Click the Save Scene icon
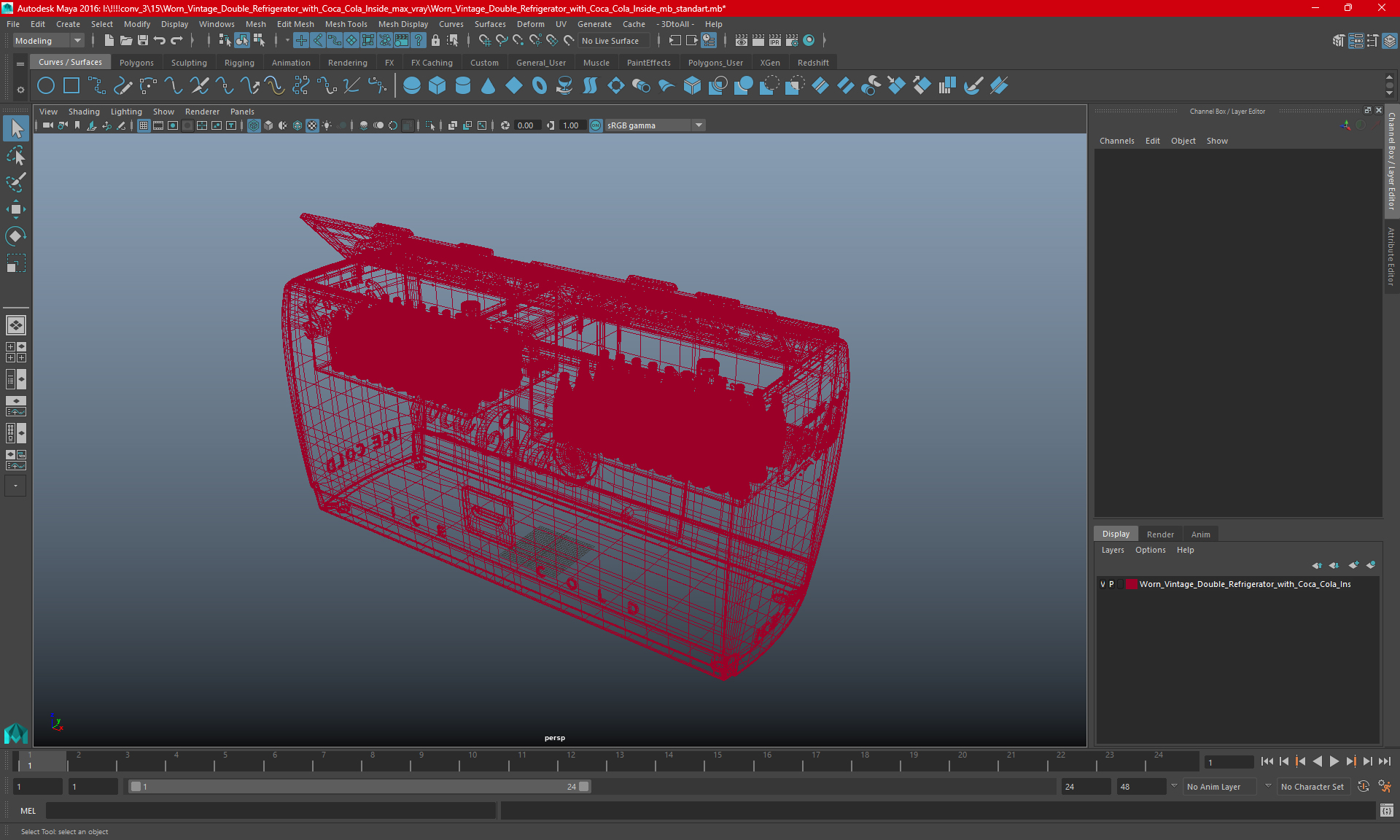This screenshot has height=840, width=1400. click(x=143, y=41)
